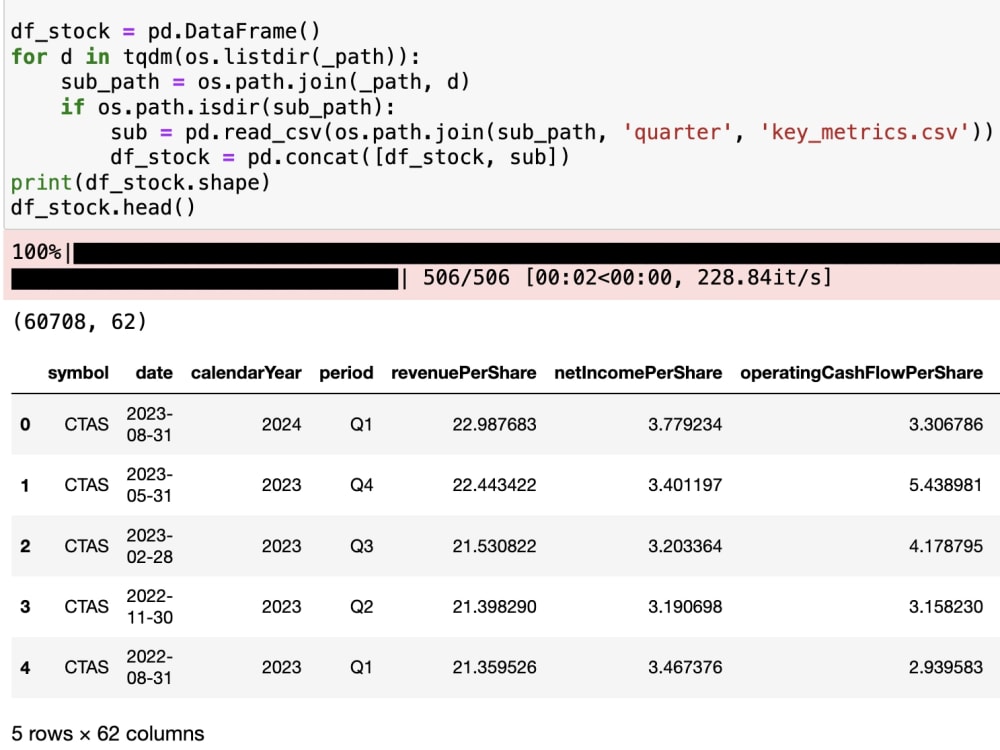
Task: Click revenuePerShare value 22.443422
Action: click(494, 485)
